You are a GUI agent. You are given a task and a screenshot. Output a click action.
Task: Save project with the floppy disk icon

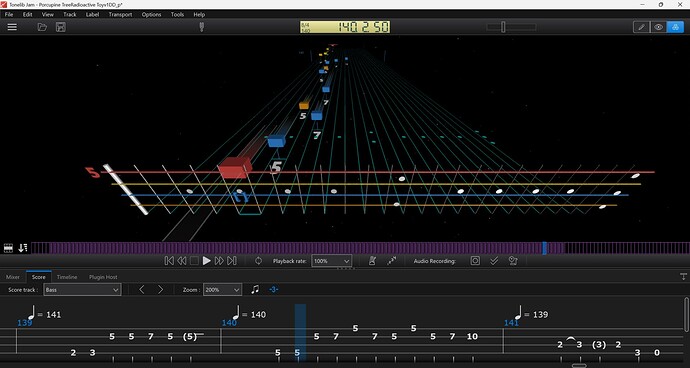click(61, 27)
